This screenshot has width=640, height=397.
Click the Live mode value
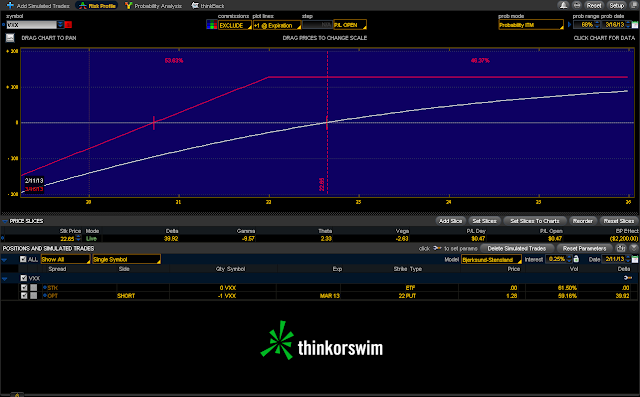click(x=91, y=239)
